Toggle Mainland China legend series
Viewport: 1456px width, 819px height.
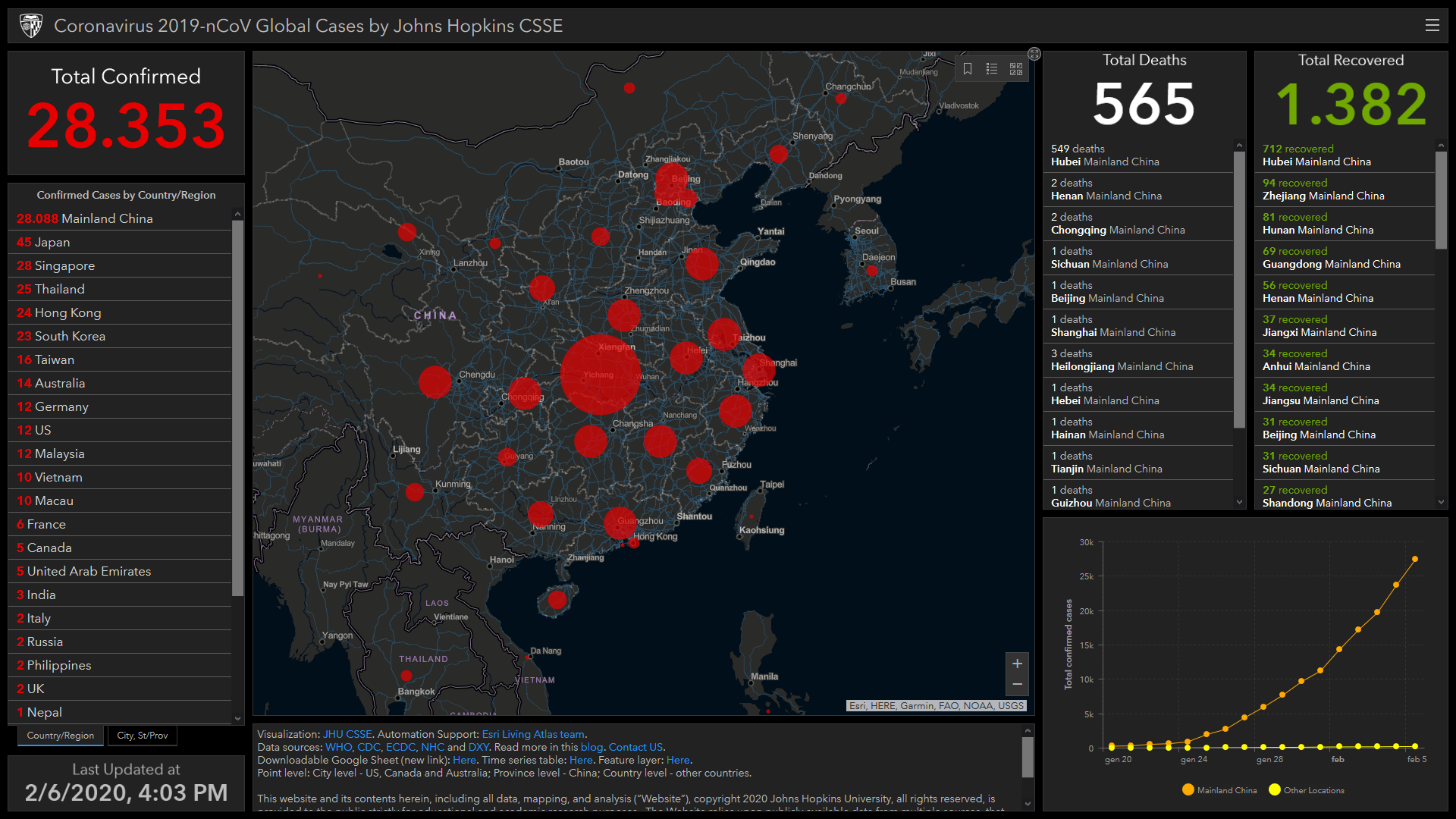click(1219, 790)
